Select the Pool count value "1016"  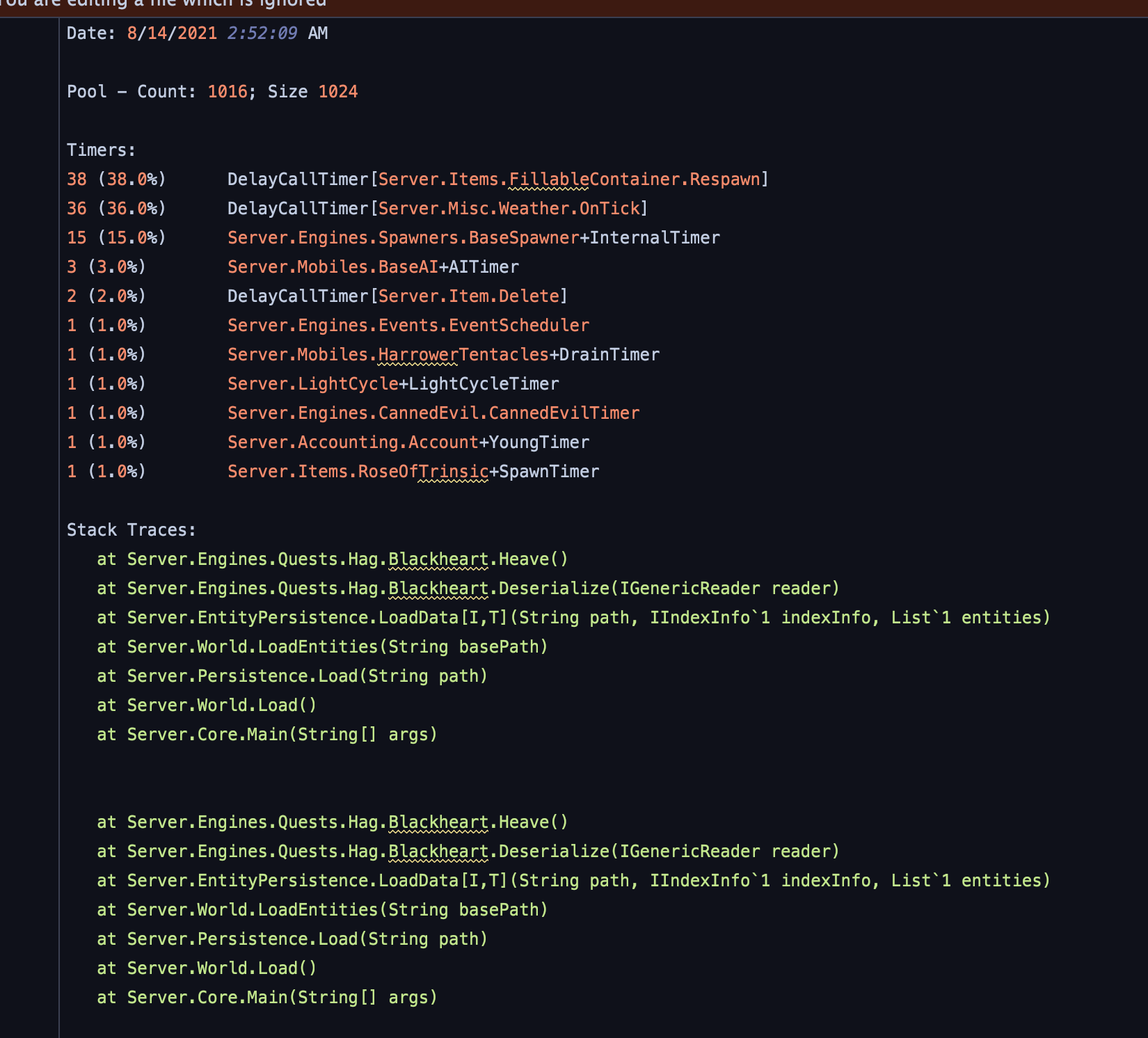click(228, 92)
